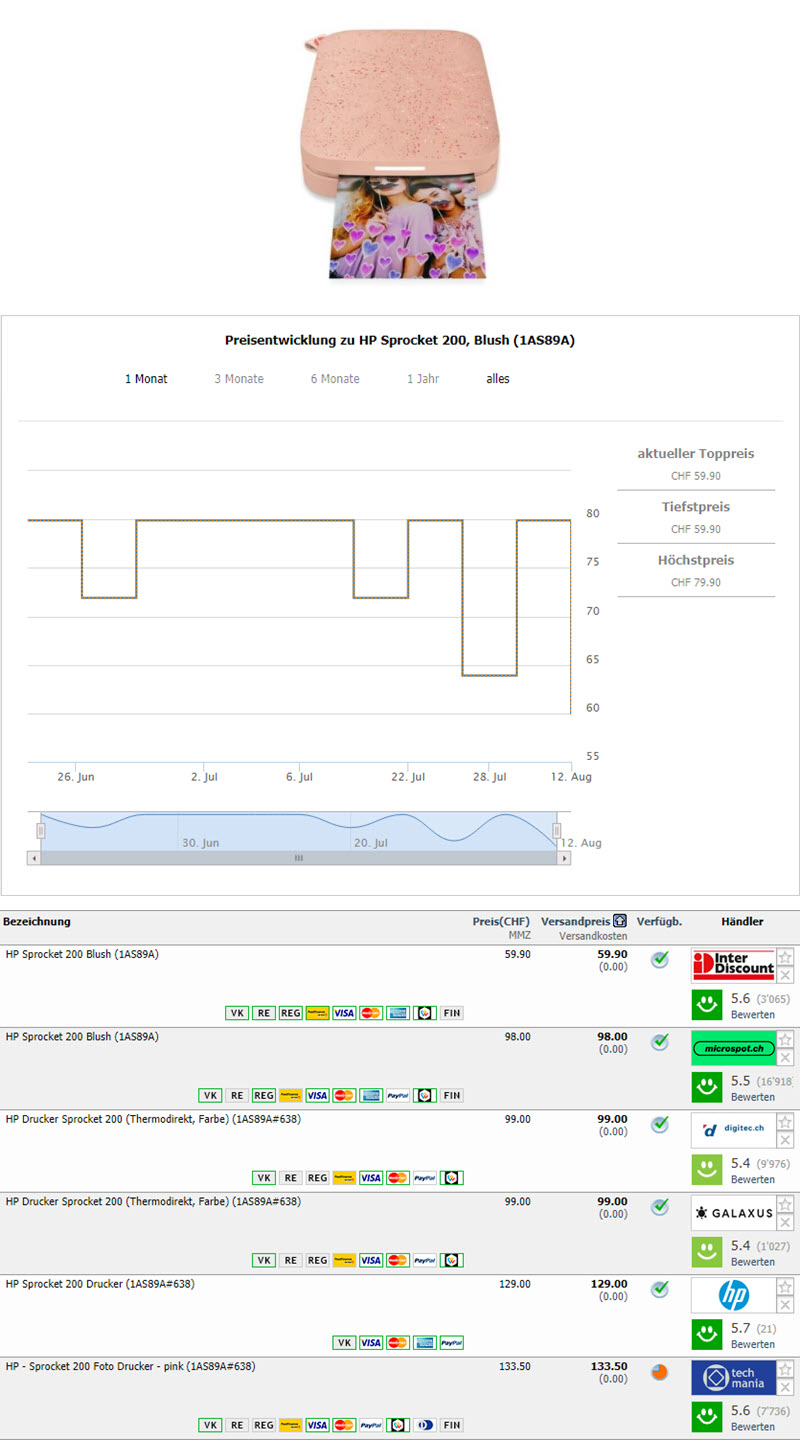Select the 1 Monat time range
The height and width of the screenshot is (1440, 800).
pos(146,379)
